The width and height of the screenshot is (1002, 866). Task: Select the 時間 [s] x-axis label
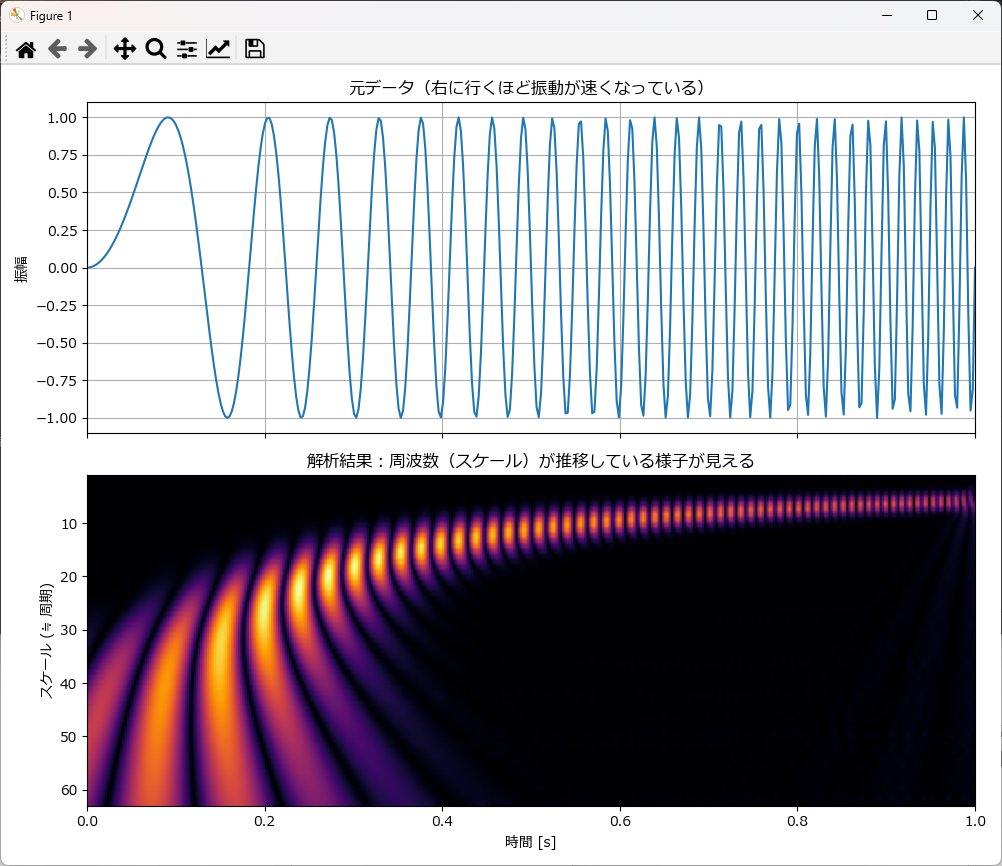point(530,842)
